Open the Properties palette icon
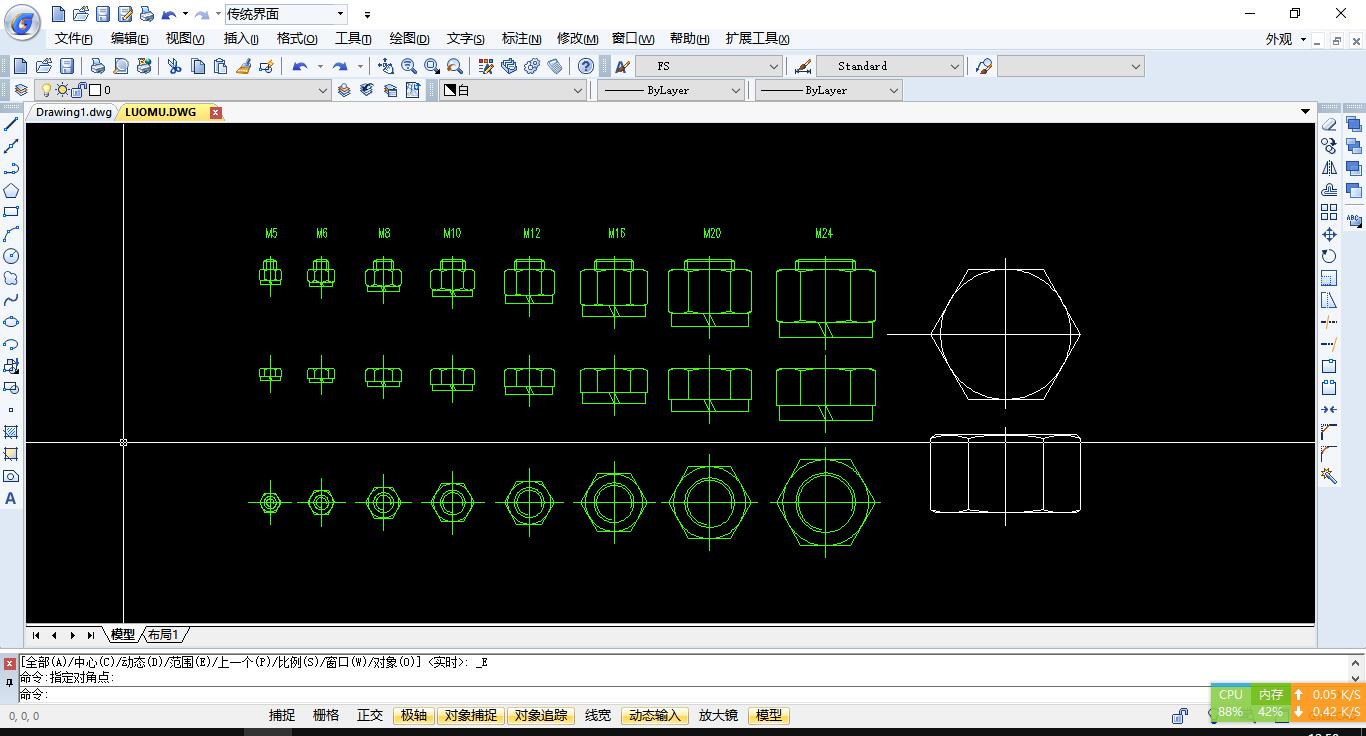 pos(486,66)
